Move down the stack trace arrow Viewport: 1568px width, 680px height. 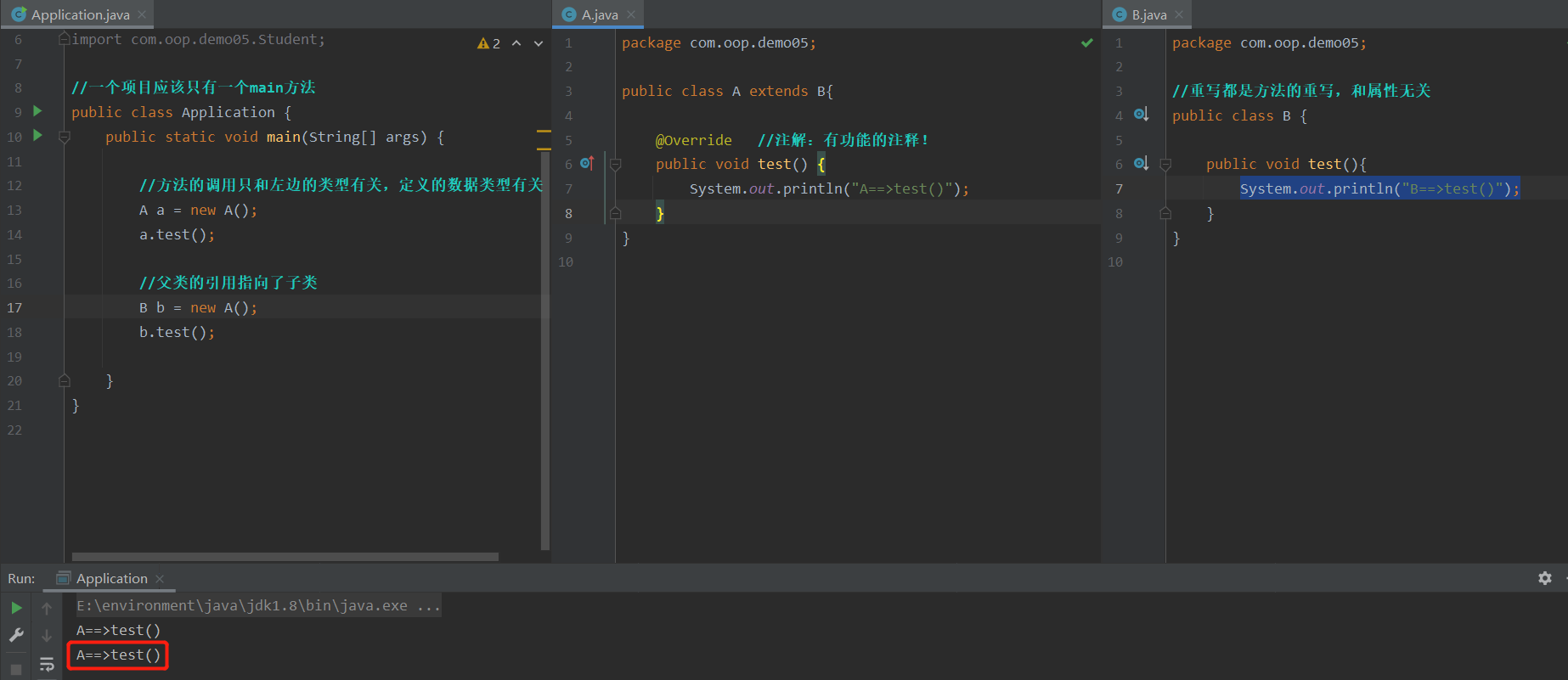pyautogui.click(x=47, y=635)
